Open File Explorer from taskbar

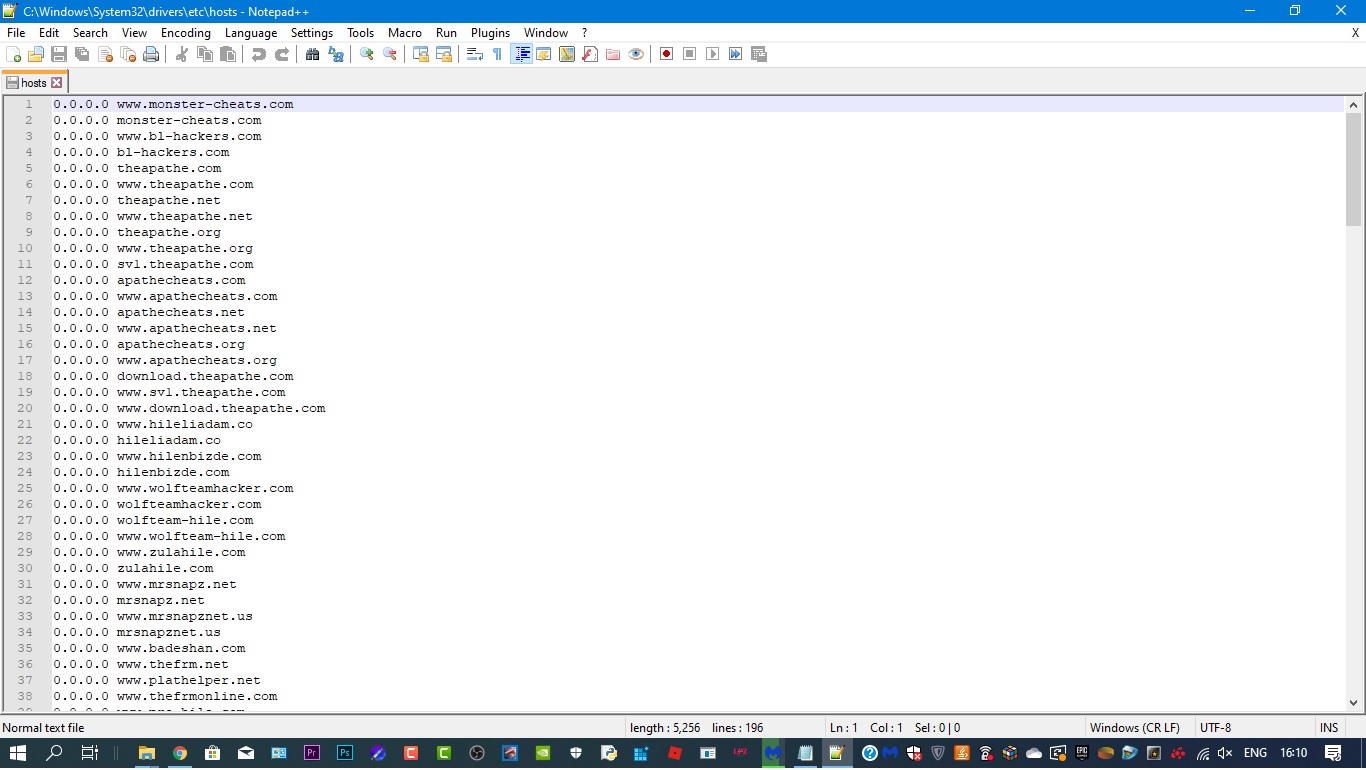(x=146, y=753)
